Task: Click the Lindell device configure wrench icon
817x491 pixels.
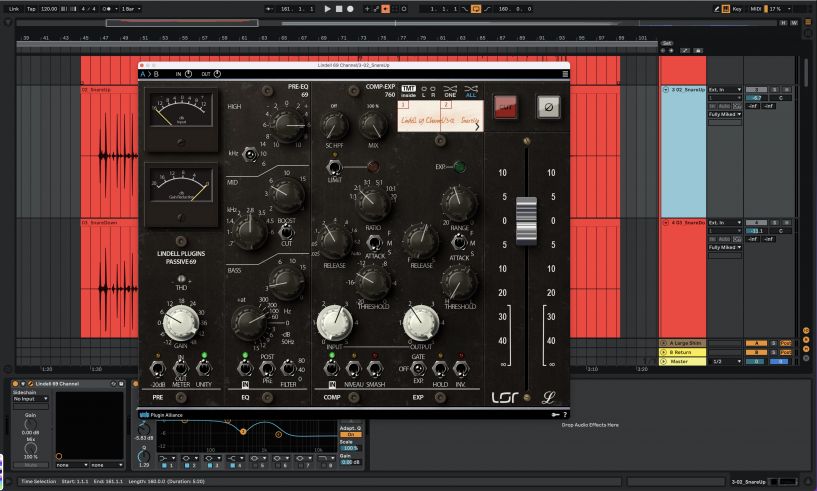Action: click(x=31, y=384)
